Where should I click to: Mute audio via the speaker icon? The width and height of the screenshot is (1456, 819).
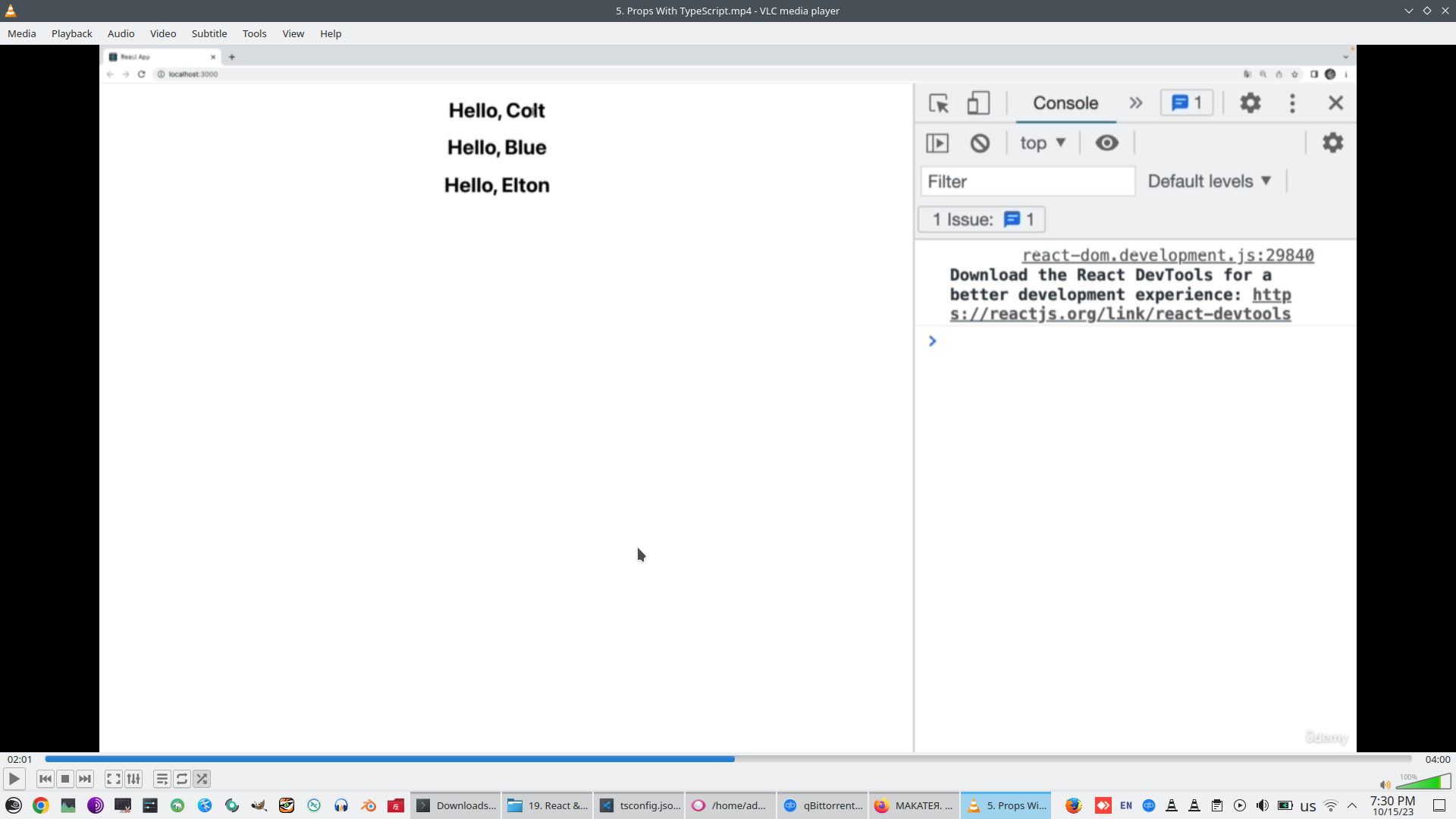pos(1385,785)
